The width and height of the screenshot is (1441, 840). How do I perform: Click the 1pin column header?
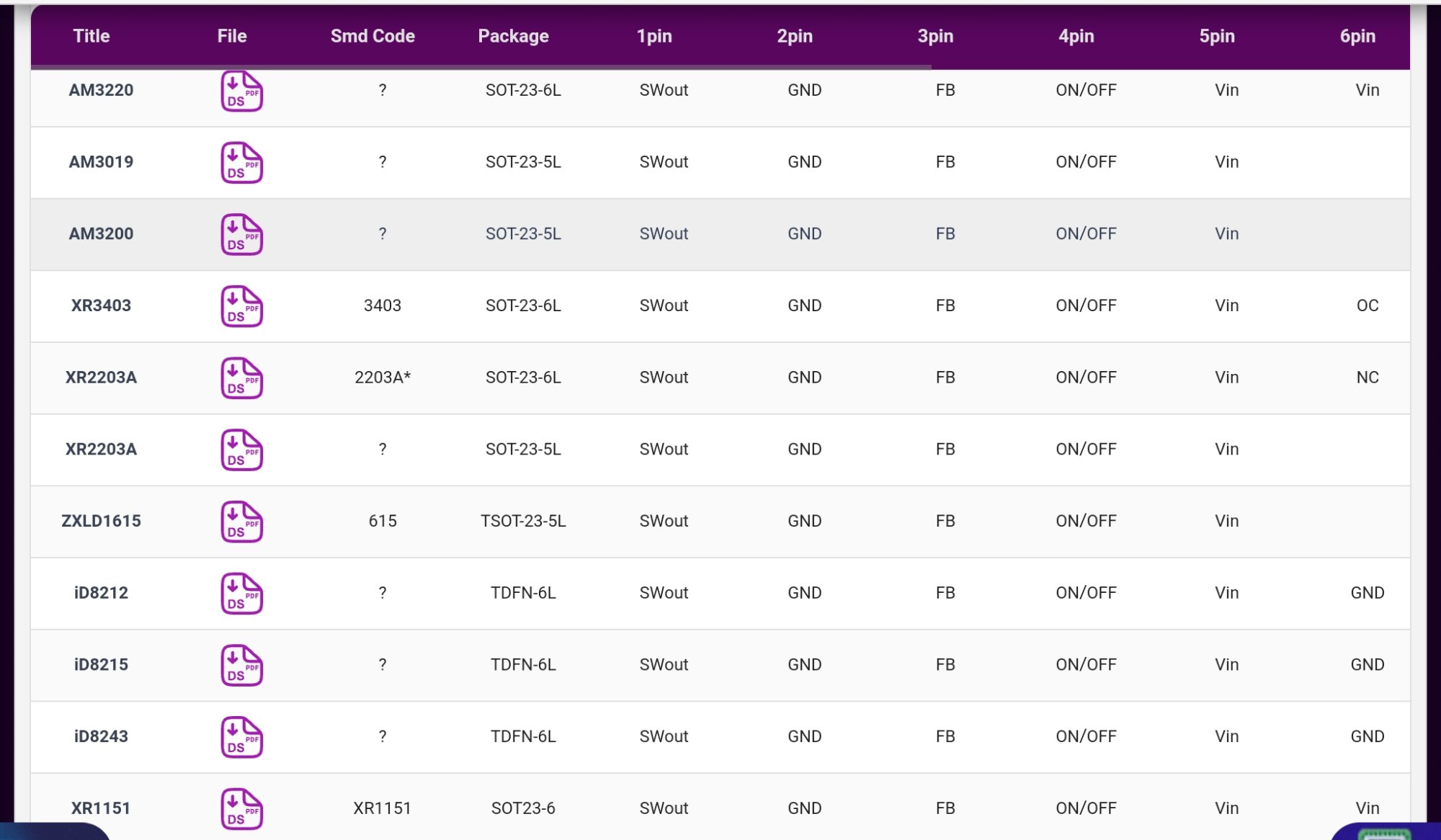pyautogui.click(x=654, y=36)
